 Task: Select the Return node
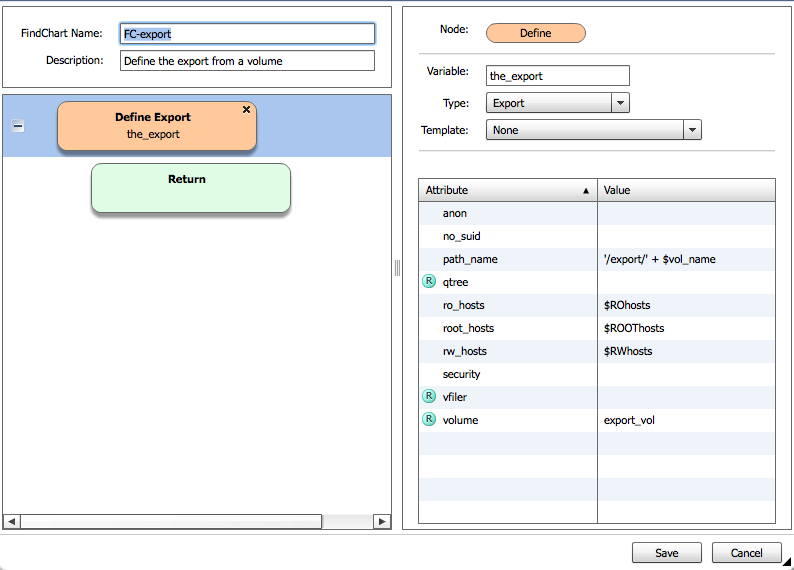click(190, 188)
